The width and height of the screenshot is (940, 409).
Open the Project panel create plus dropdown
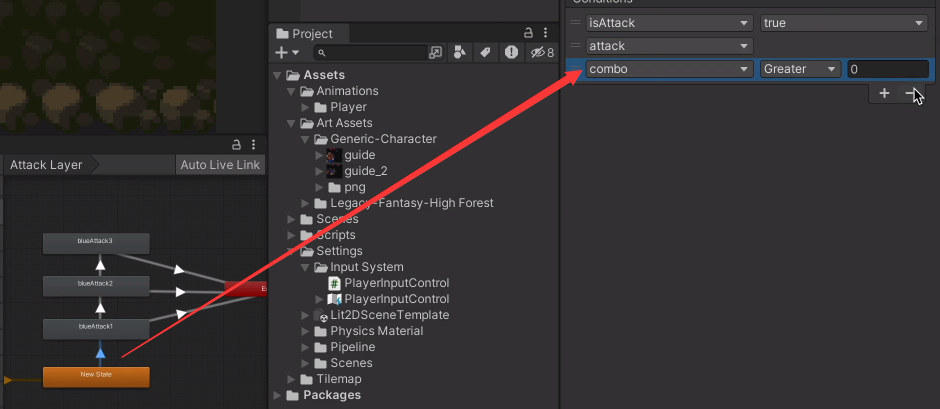(287, 53)
